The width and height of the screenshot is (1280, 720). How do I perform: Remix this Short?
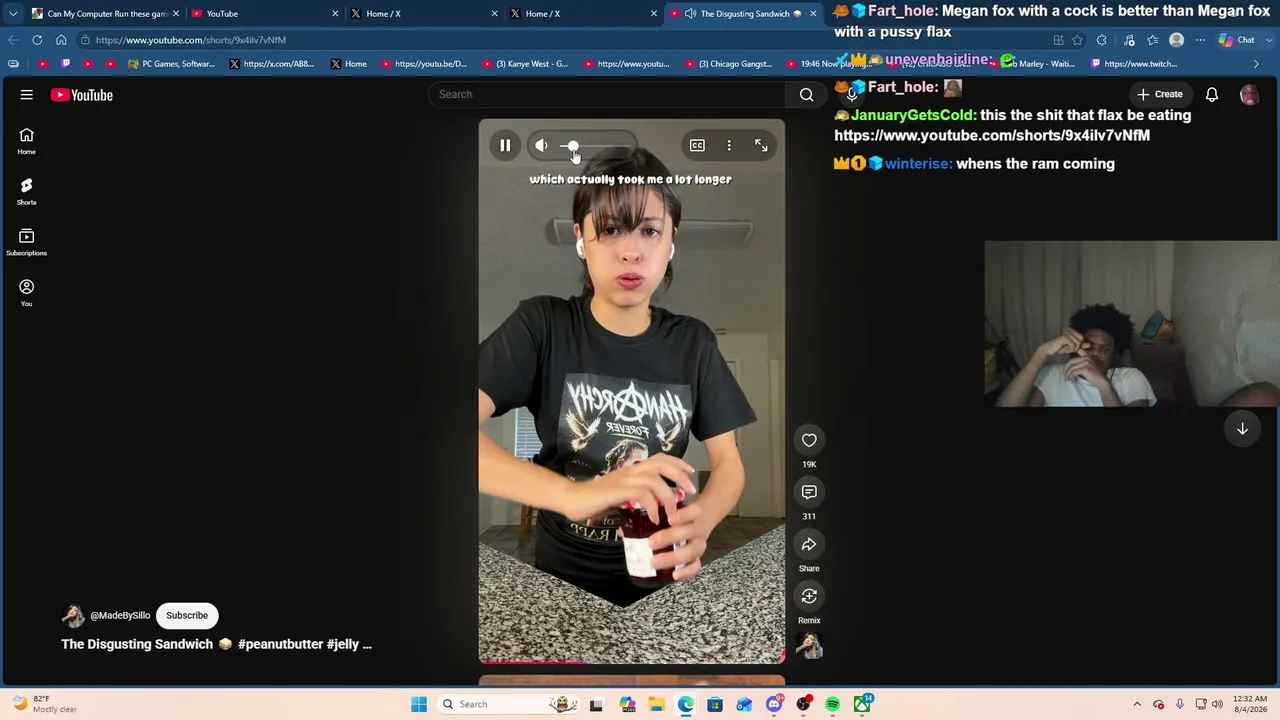pyautogui.click(x=809, y=596)
